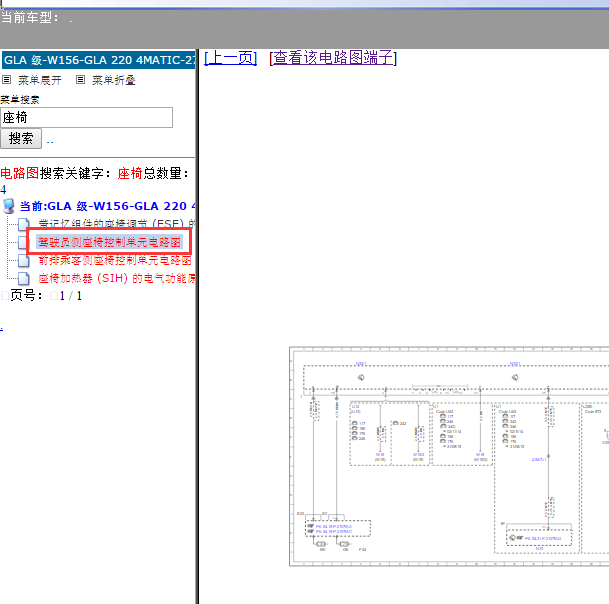Viewport: 609px width, 604px height.
Task: Open 座椅加热器 (SIH) 的电气功能 entry
Action: (117, 278)
